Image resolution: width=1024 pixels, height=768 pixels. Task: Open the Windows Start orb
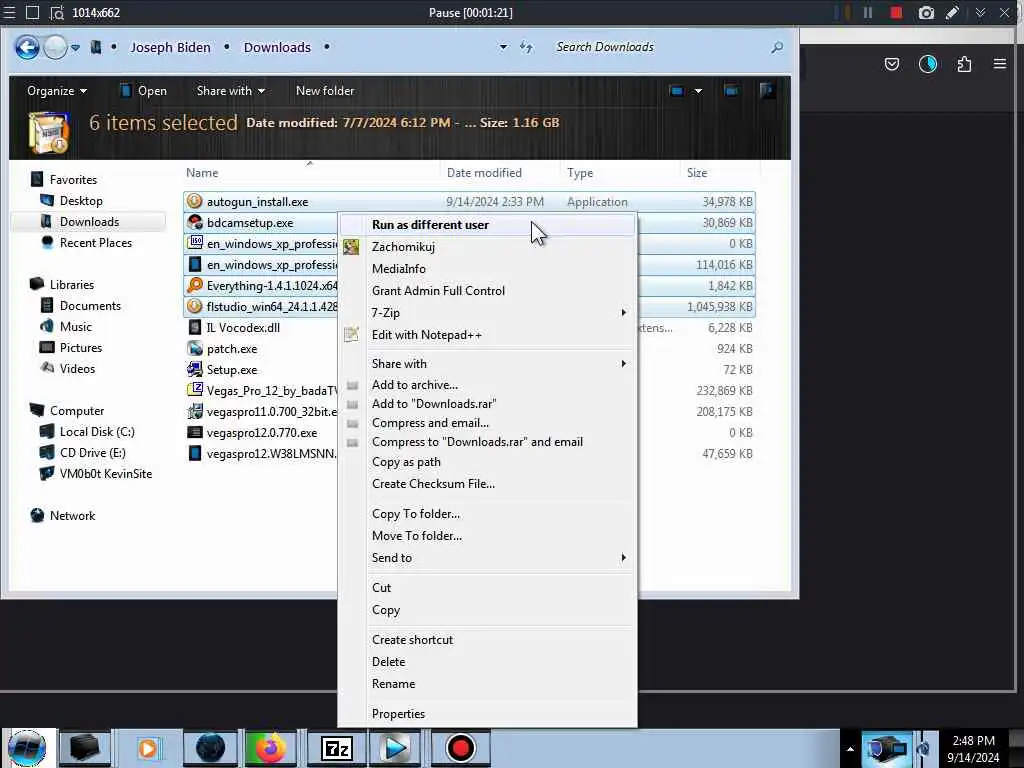[x=27, y=748]
